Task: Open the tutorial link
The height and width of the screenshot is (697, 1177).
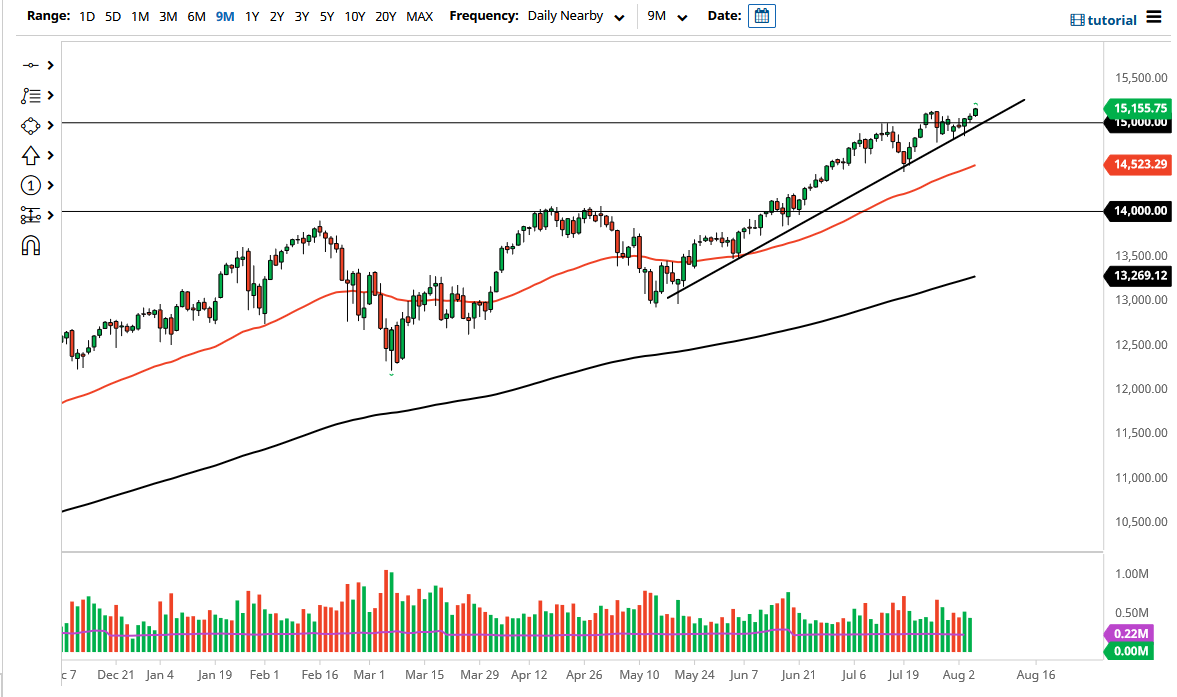Action: pyautogui.click(x=1112, y=19)
